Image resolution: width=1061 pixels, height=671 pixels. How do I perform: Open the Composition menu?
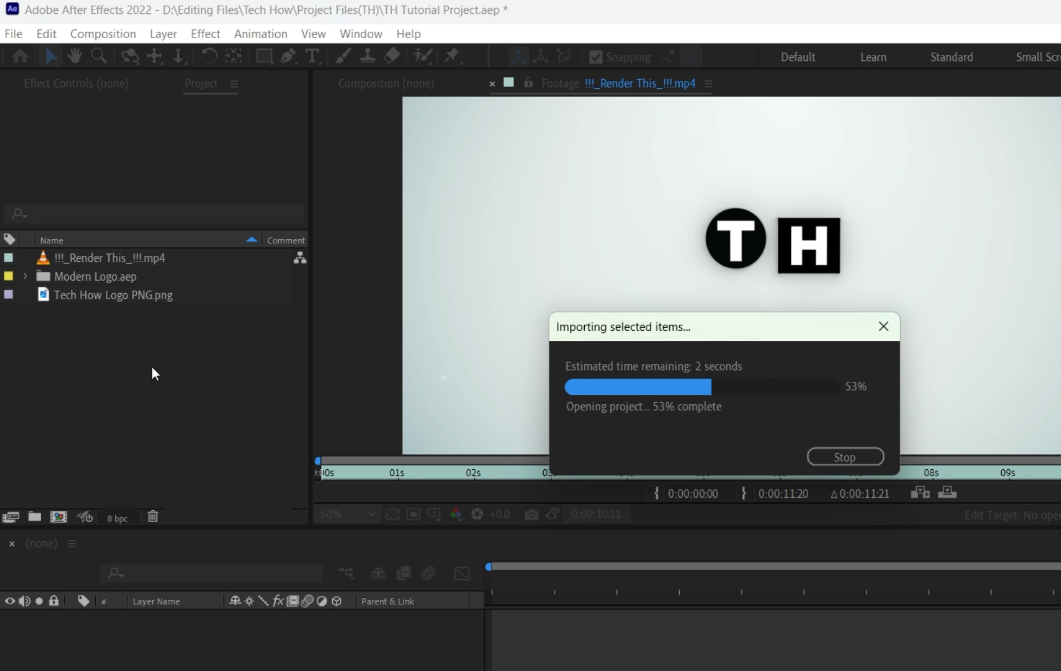click(103, 34)
